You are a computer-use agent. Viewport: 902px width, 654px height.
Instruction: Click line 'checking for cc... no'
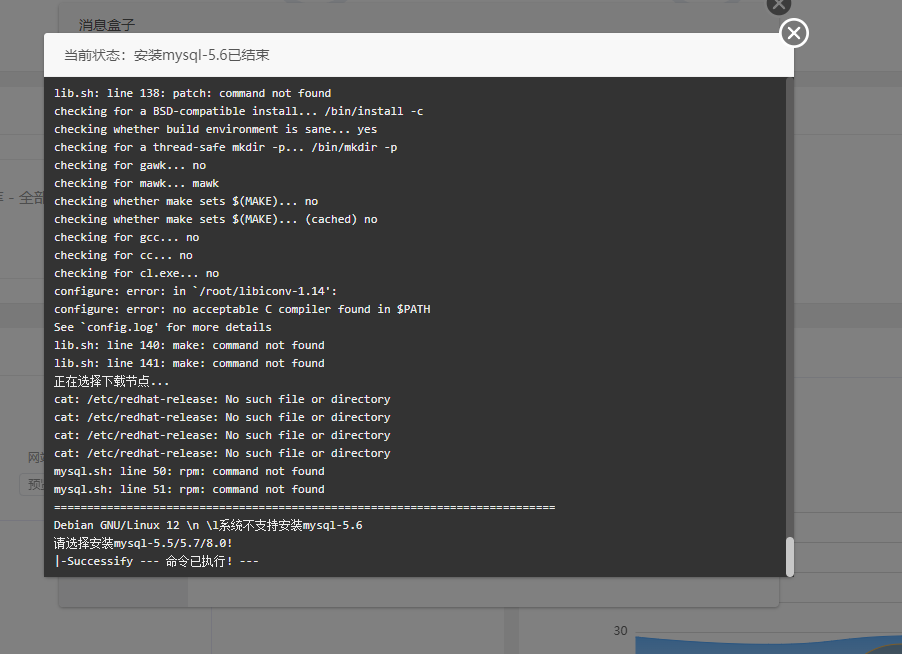click(123, 255)
